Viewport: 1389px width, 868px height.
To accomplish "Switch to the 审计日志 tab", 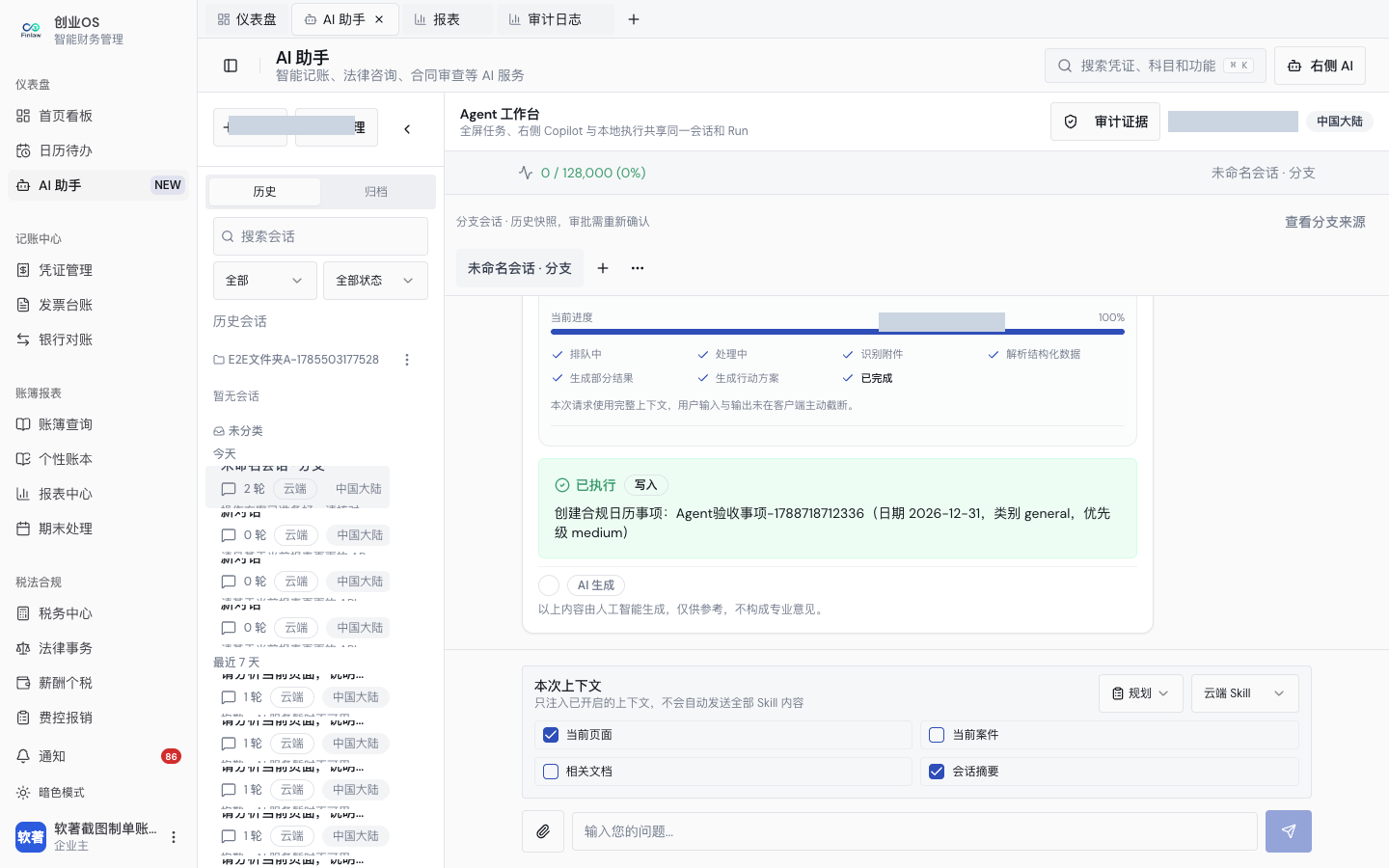I will (x=555, y=19).
